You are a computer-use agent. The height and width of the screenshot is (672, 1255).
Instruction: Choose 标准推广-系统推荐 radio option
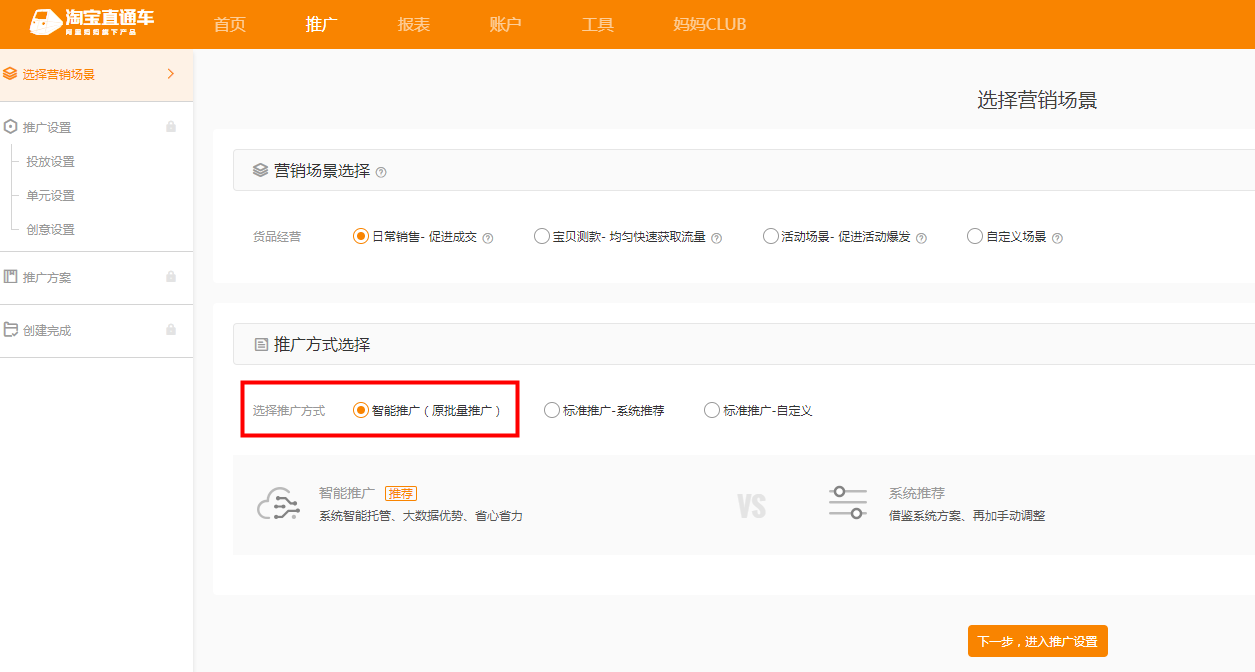pyautogui.click(x=552, y=410)
